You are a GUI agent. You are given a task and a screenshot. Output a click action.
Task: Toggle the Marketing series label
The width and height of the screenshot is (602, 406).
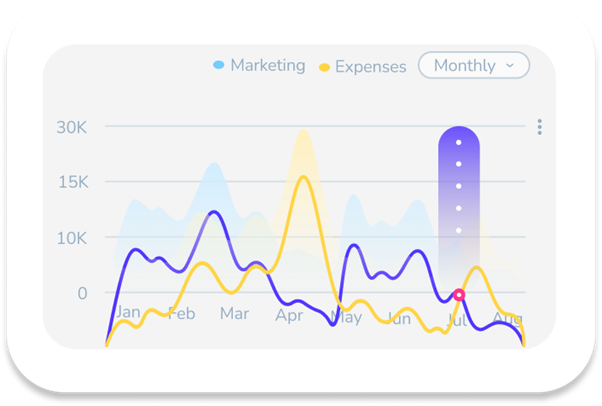[x=267, y=65]
